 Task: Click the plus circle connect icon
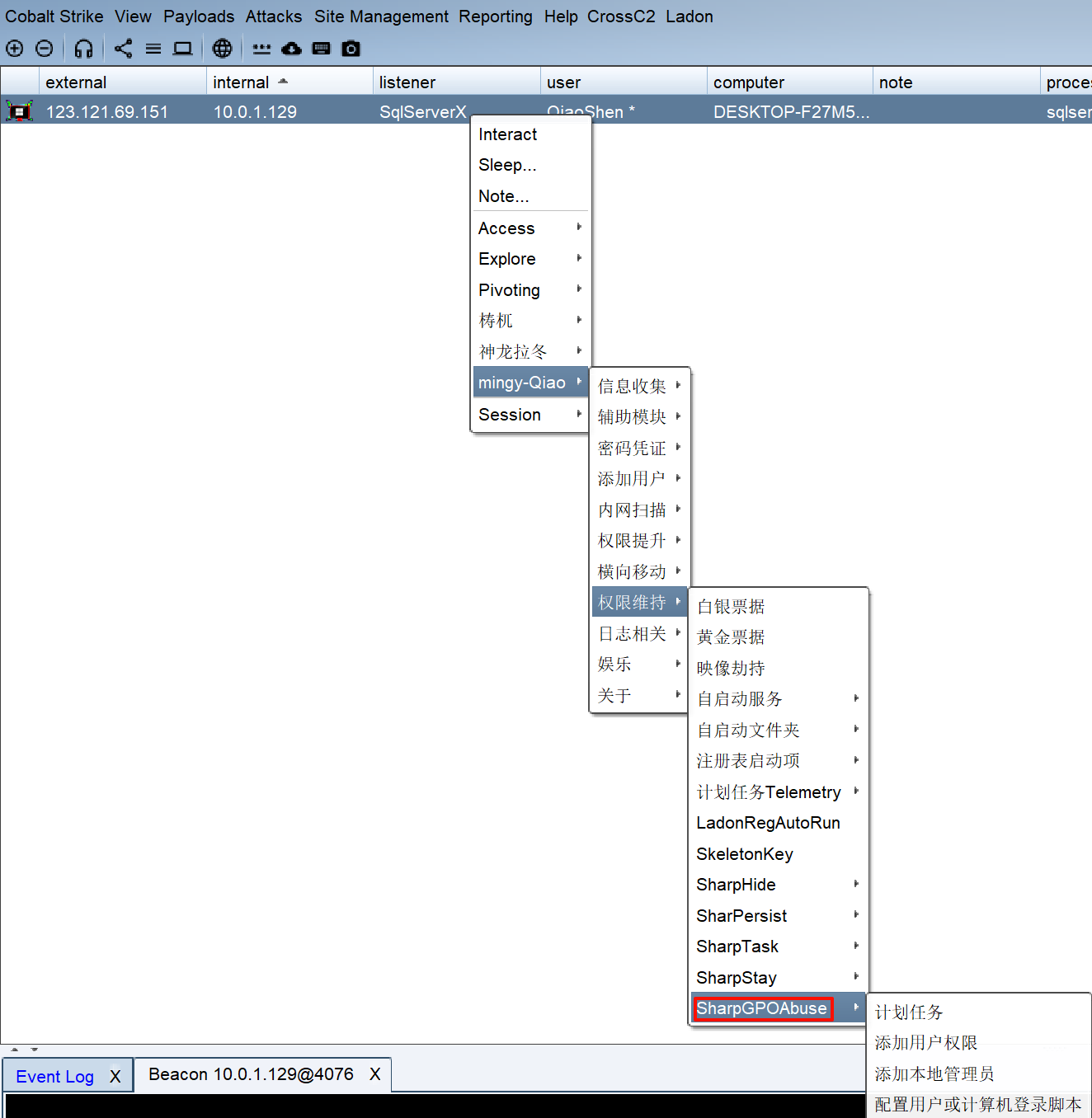15,49
